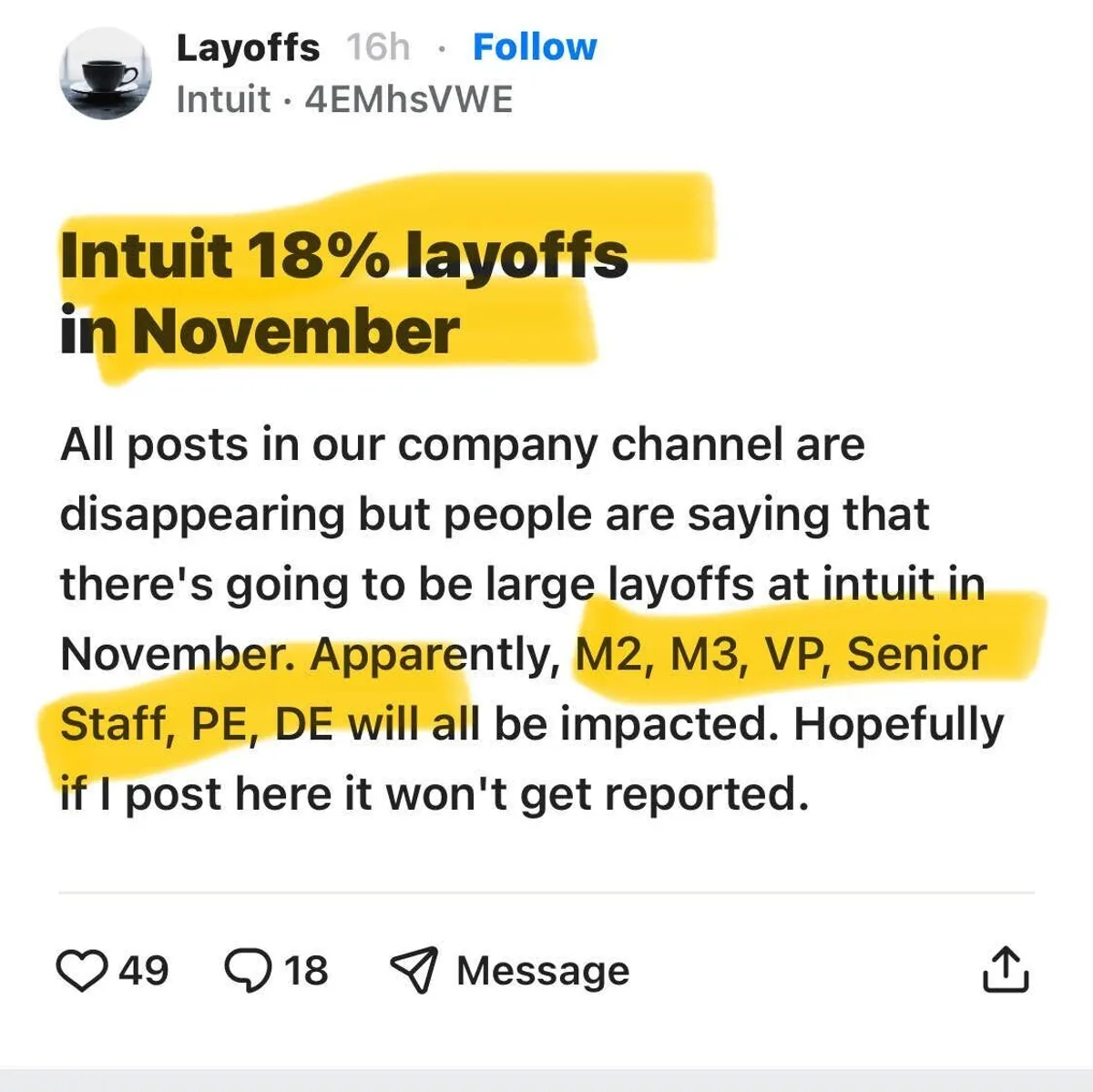Screen dimensions: 1093x1092
Task: Click "in November" on the title's second line
Action: (x=260, y=331)
